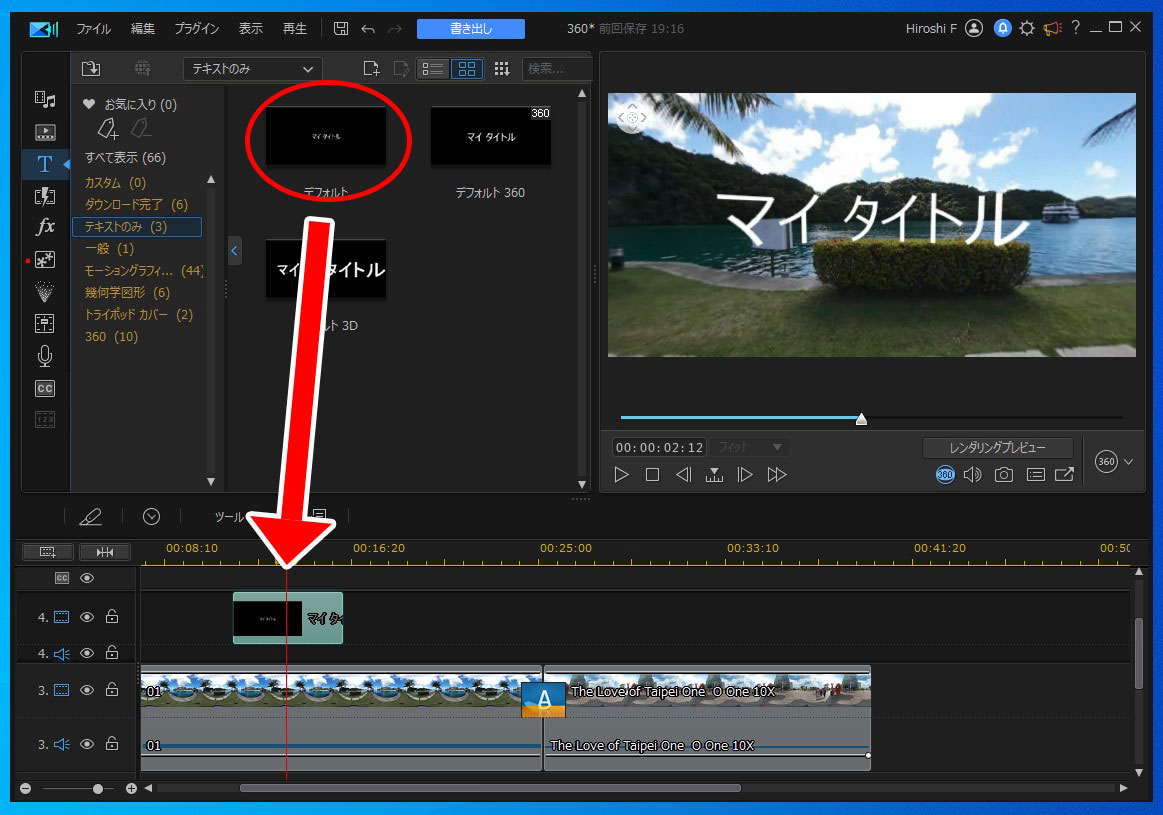Viewport: 1163px width, 815px height.
Task: Open the settings gear icon in title bar
Action: [x=1027, y=29]
